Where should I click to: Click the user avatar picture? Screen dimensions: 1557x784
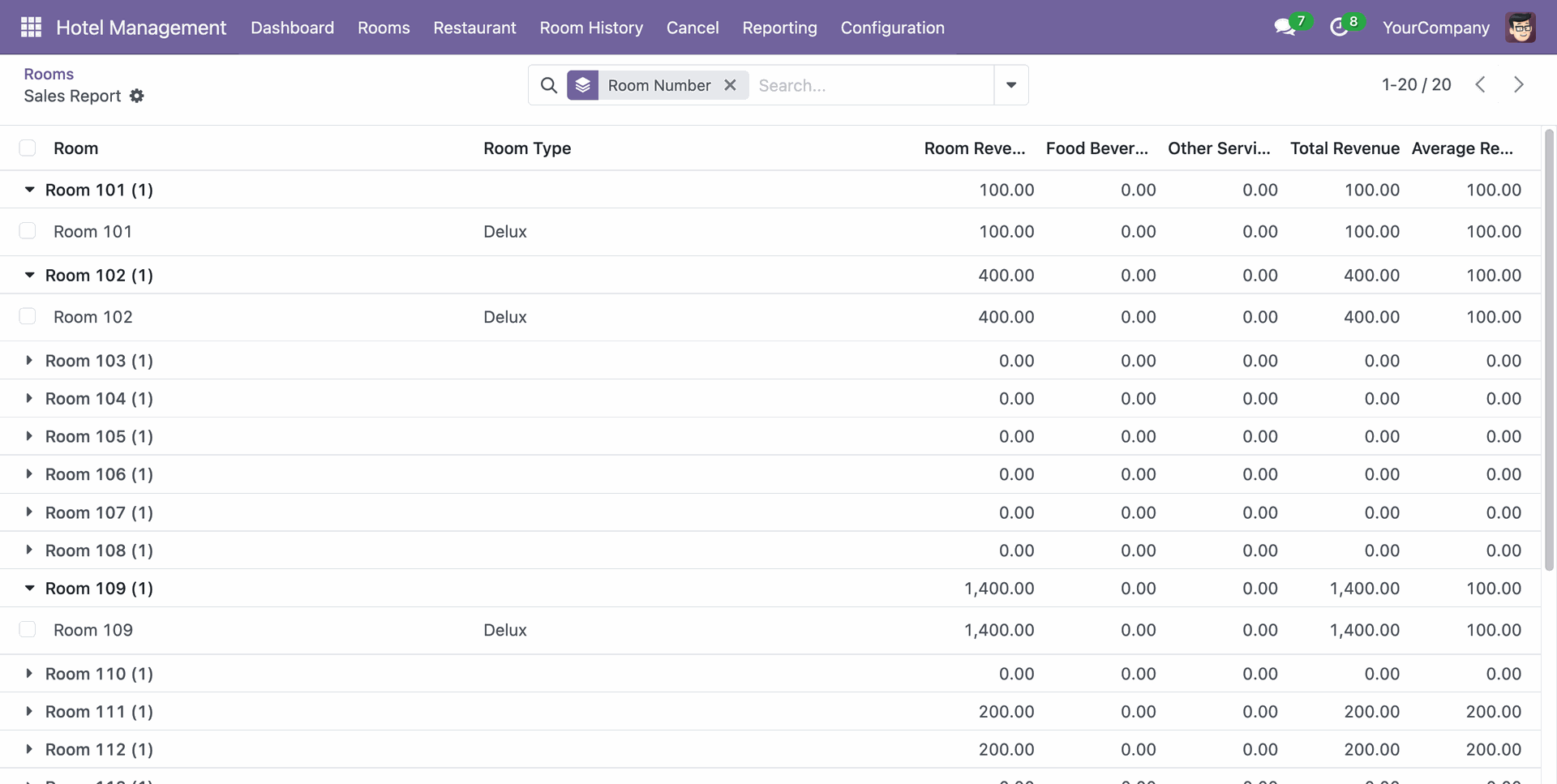tap(1520, 28)
